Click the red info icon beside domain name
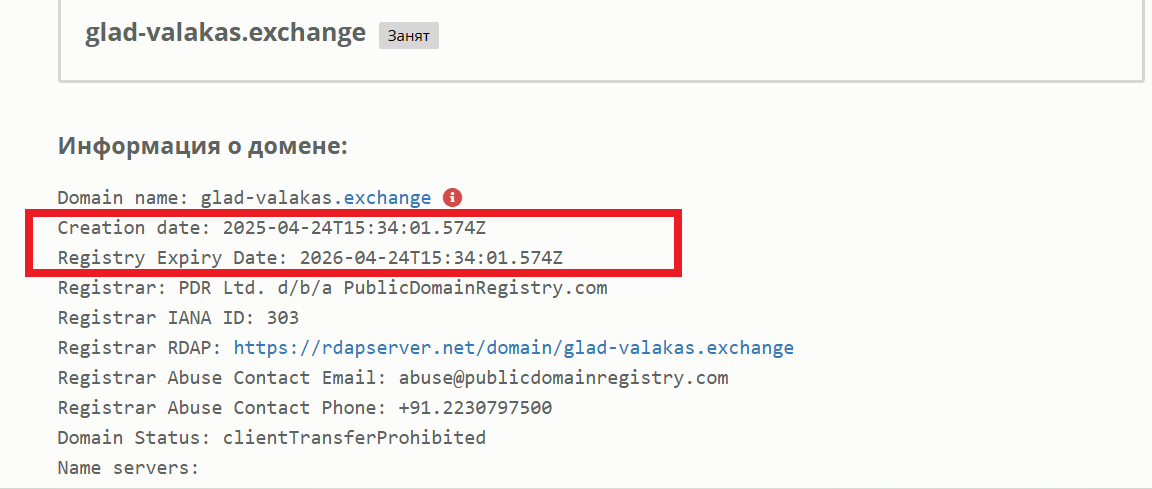The width and height of the screenshot is (1152, 489). click(453, 197)
